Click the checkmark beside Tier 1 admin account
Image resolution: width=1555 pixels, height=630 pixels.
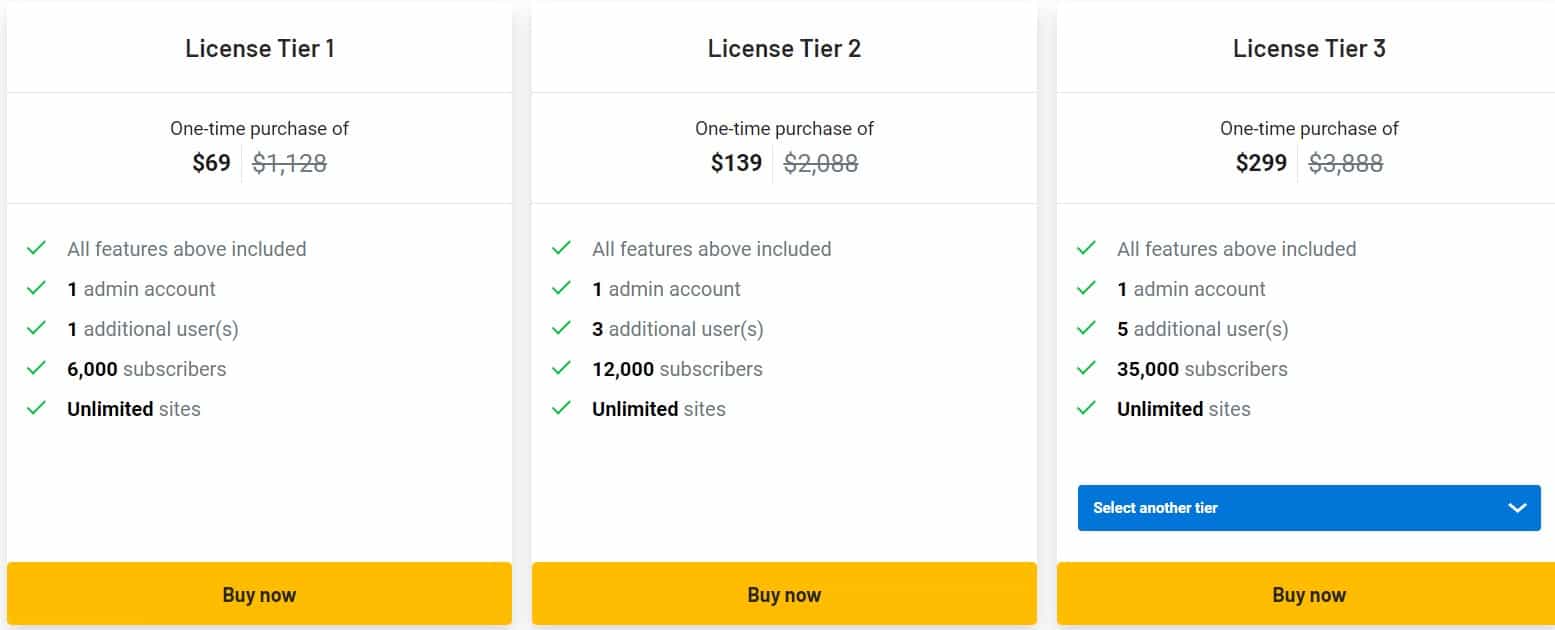(x=37, y=289)
